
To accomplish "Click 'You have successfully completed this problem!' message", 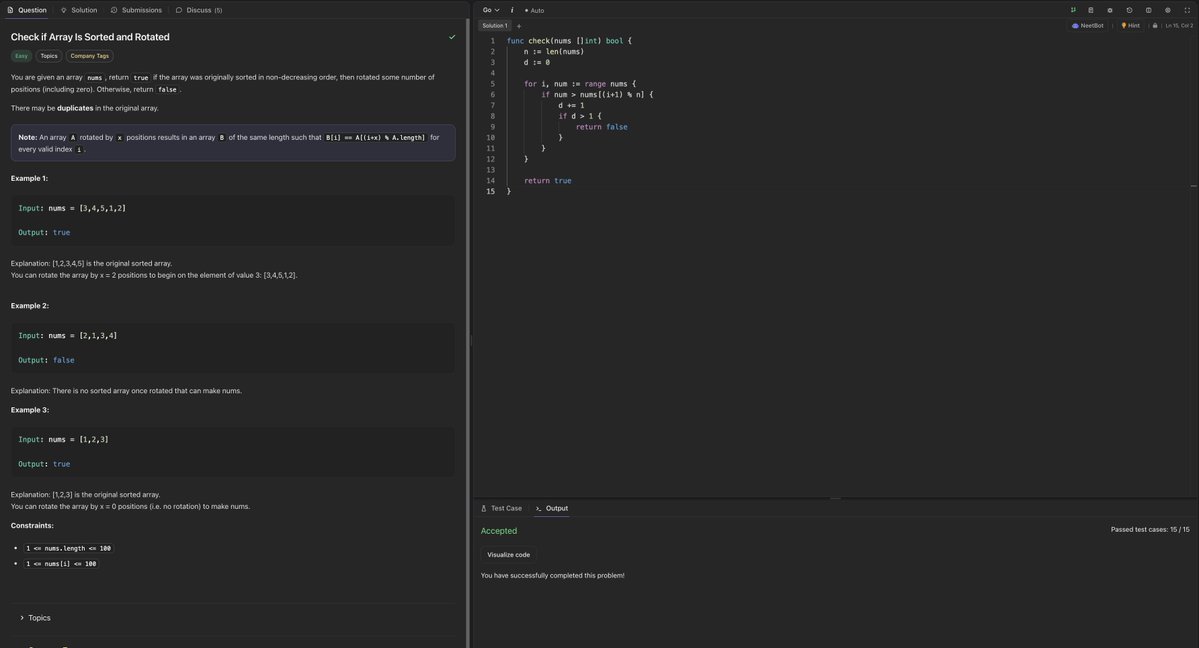I will pyautogui.click(x=552, y=575).
